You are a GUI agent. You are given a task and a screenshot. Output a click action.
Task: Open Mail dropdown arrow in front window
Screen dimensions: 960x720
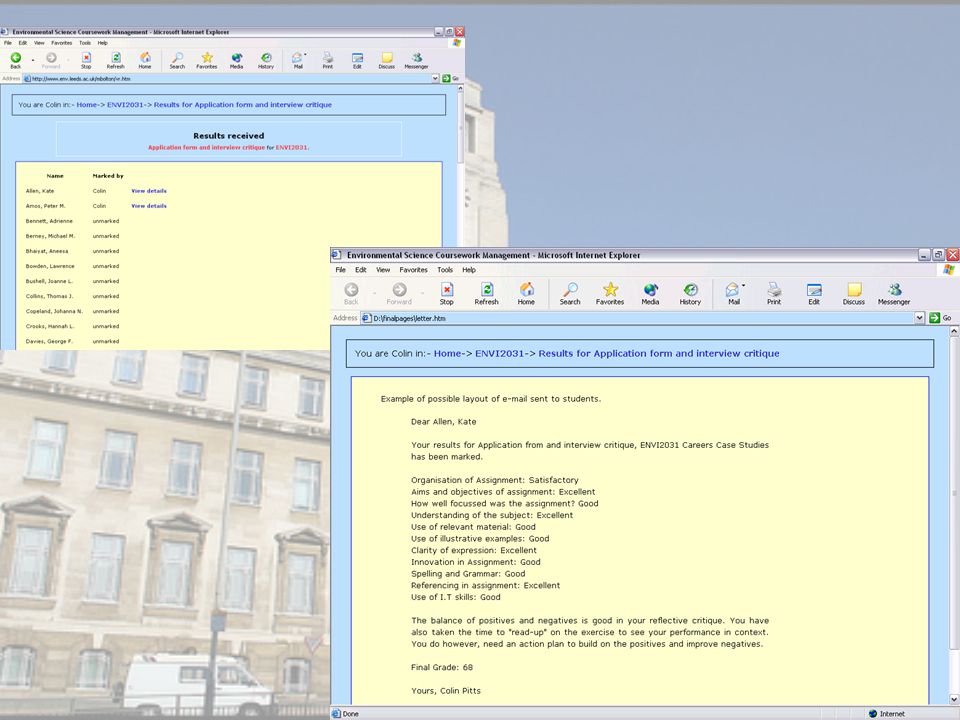coord(743,286)
